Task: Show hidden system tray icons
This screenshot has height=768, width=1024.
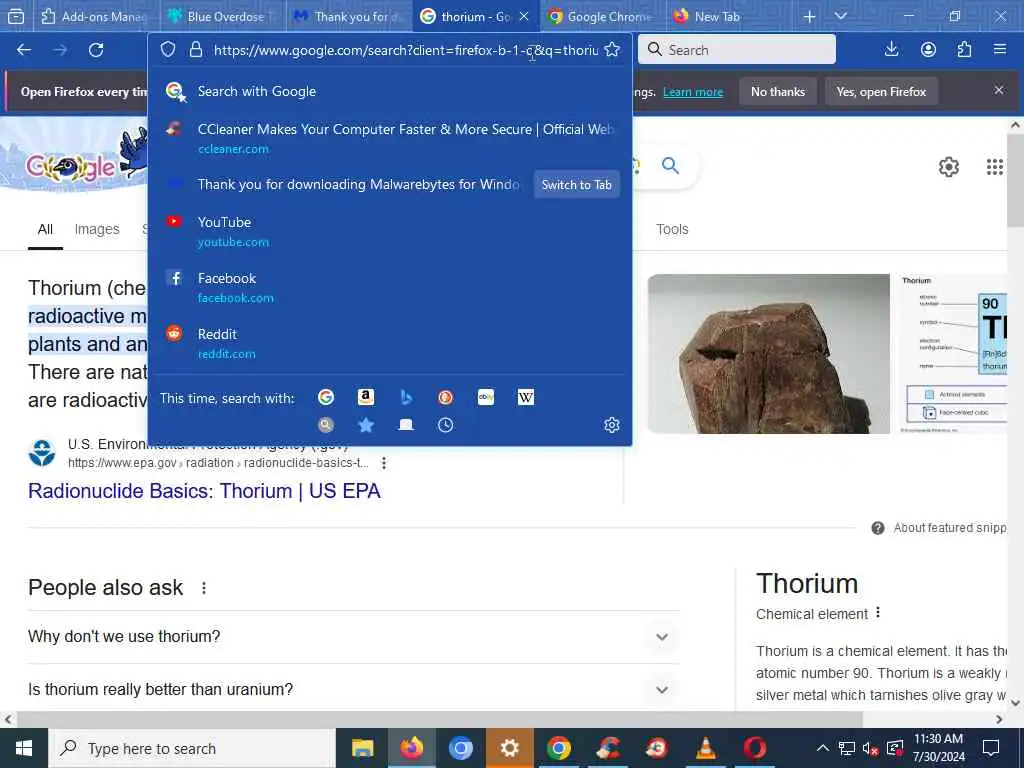Action: point(823,748)
